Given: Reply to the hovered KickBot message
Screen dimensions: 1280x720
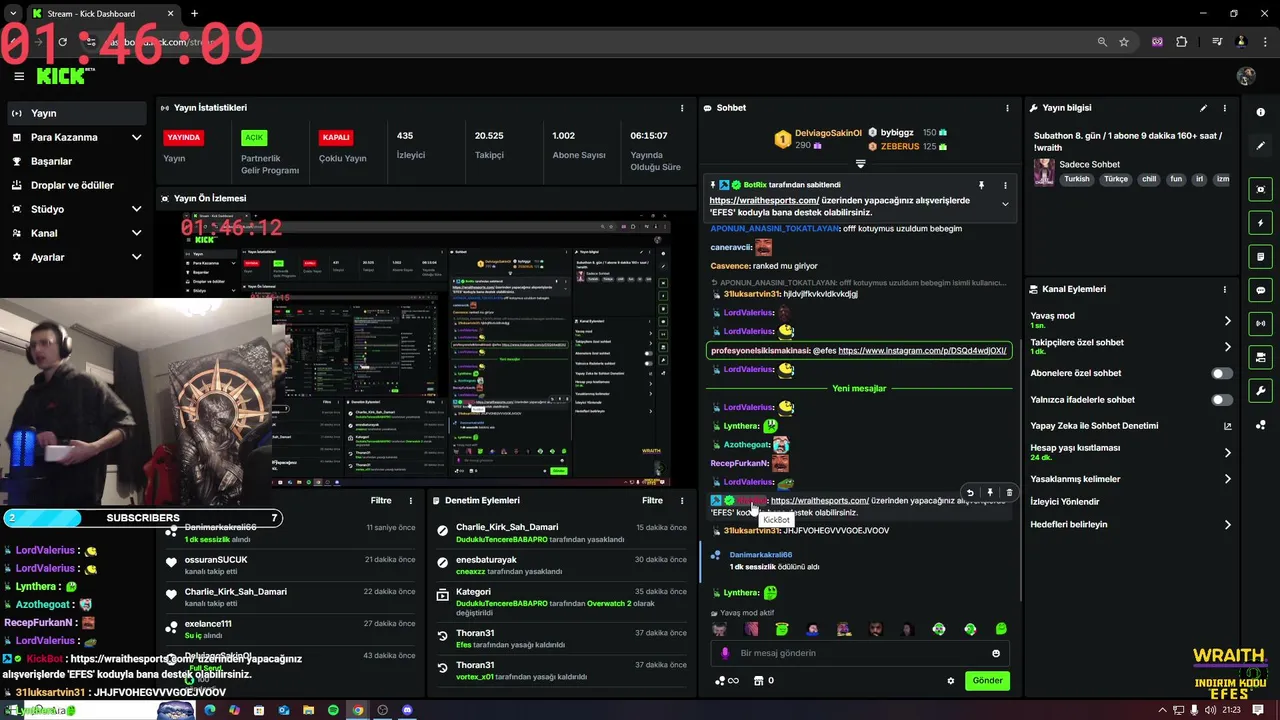Looking at the screenshot, I should click(x=970, y=492).
